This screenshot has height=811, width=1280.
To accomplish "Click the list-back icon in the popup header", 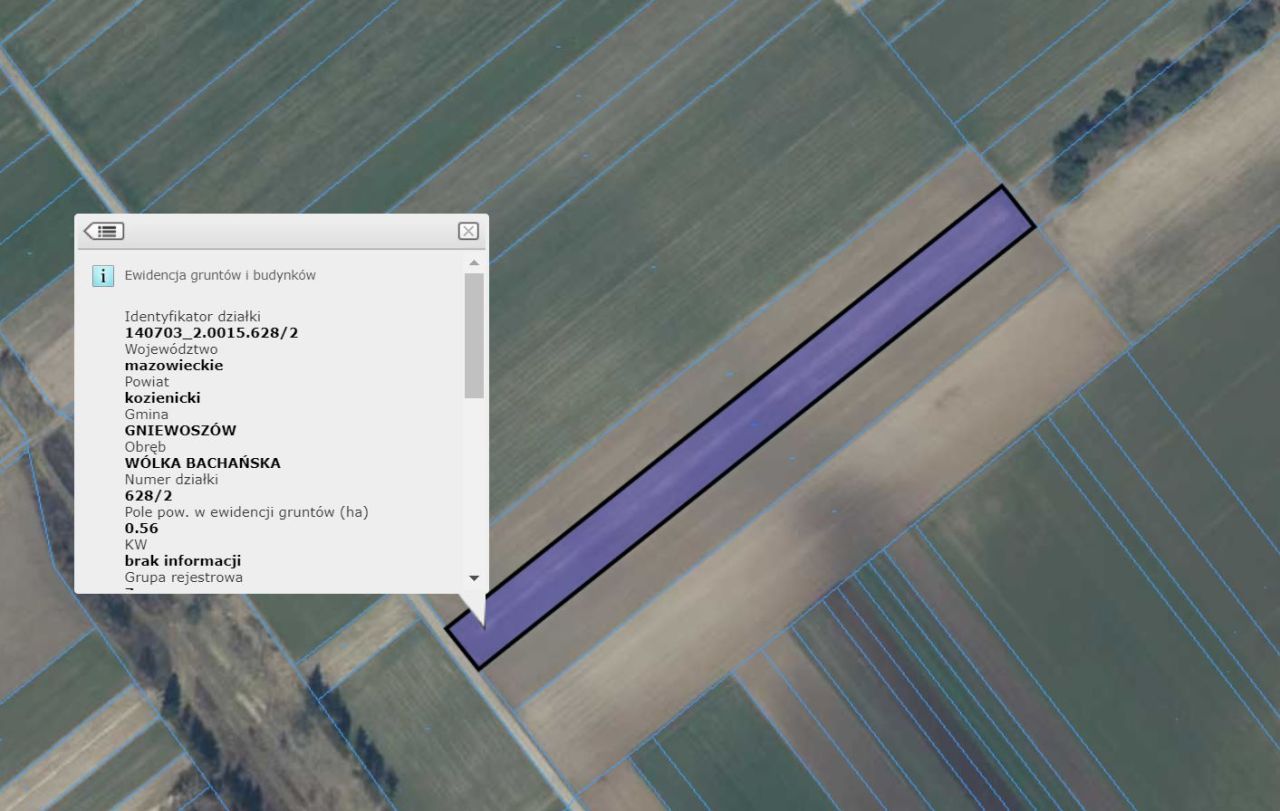I will pos(104,231).
